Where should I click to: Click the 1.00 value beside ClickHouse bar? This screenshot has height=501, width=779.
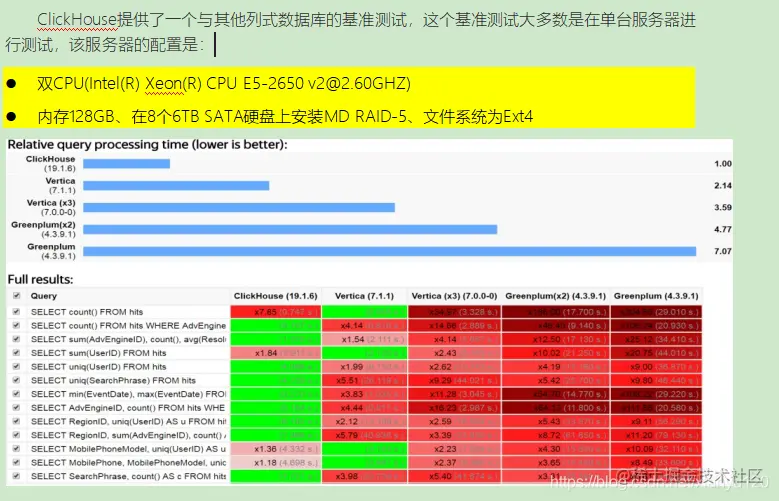[723, 164]
